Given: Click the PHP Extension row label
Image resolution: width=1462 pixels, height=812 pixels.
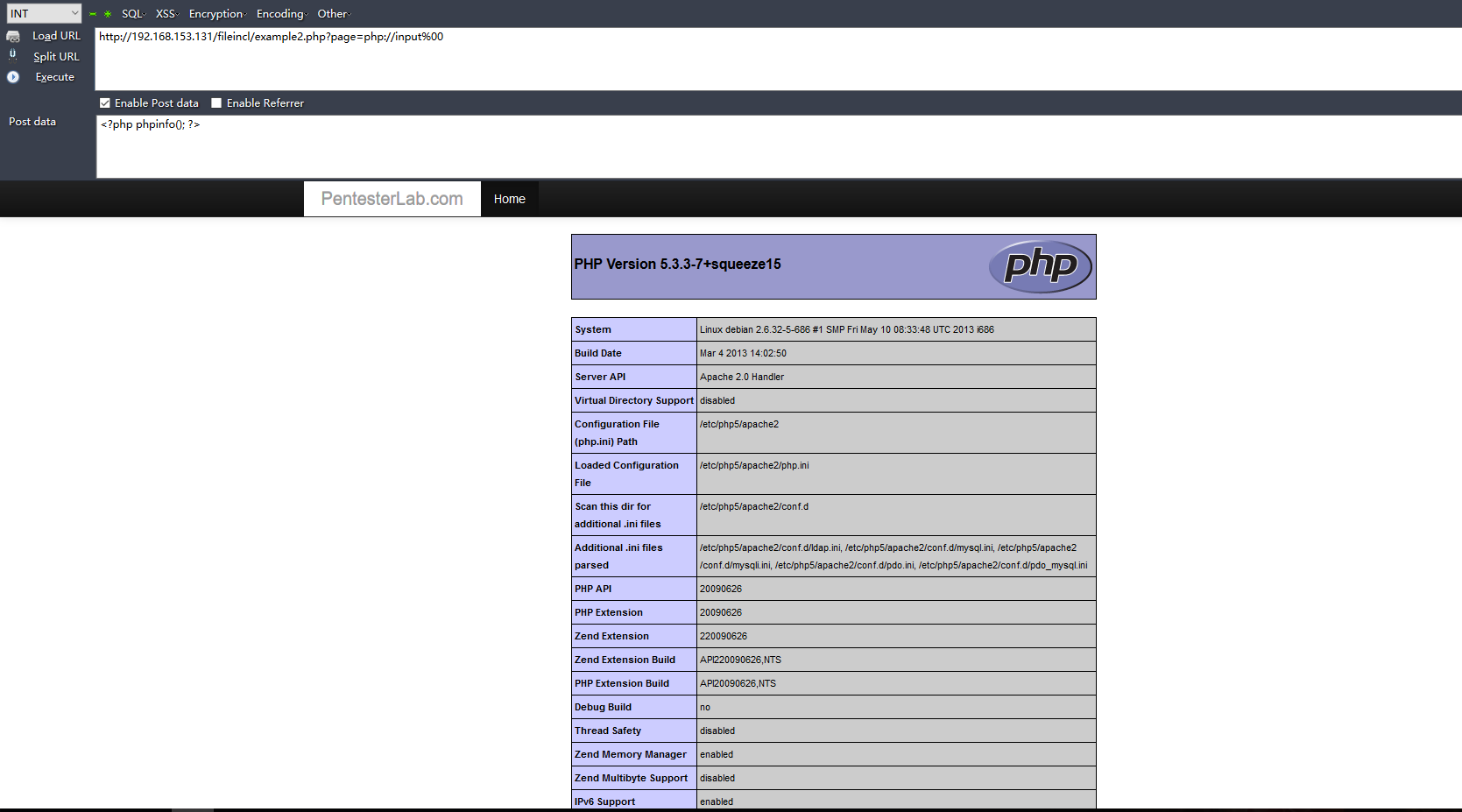Looking at the screenshot, I should [609, 612].
